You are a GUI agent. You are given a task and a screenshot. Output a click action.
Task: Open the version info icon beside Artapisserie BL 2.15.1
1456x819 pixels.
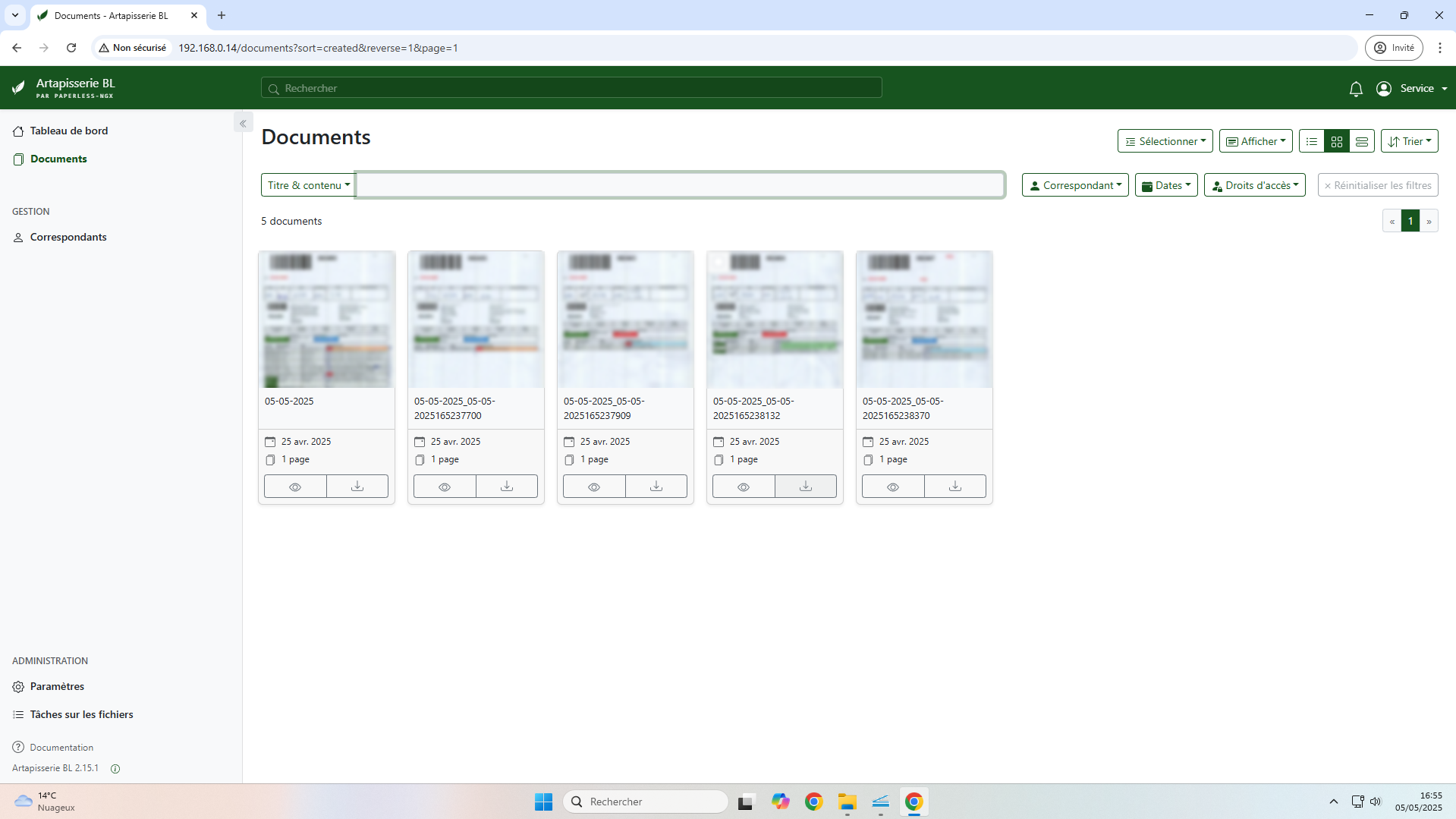[x=115, y=768]
